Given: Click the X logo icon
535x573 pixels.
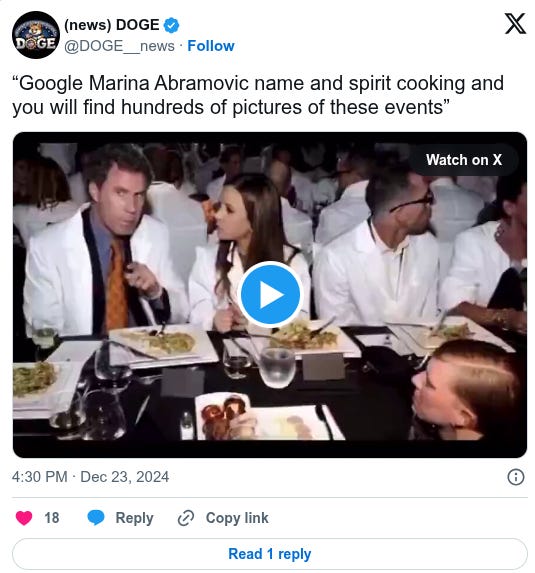Looking at the screenshot, I should pyautogui.click(x=515, y=23).
